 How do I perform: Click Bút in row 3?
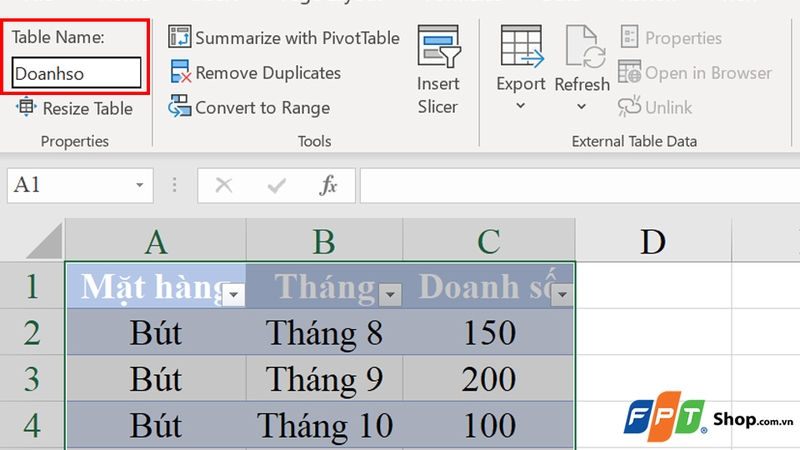[x=156, y=378]
